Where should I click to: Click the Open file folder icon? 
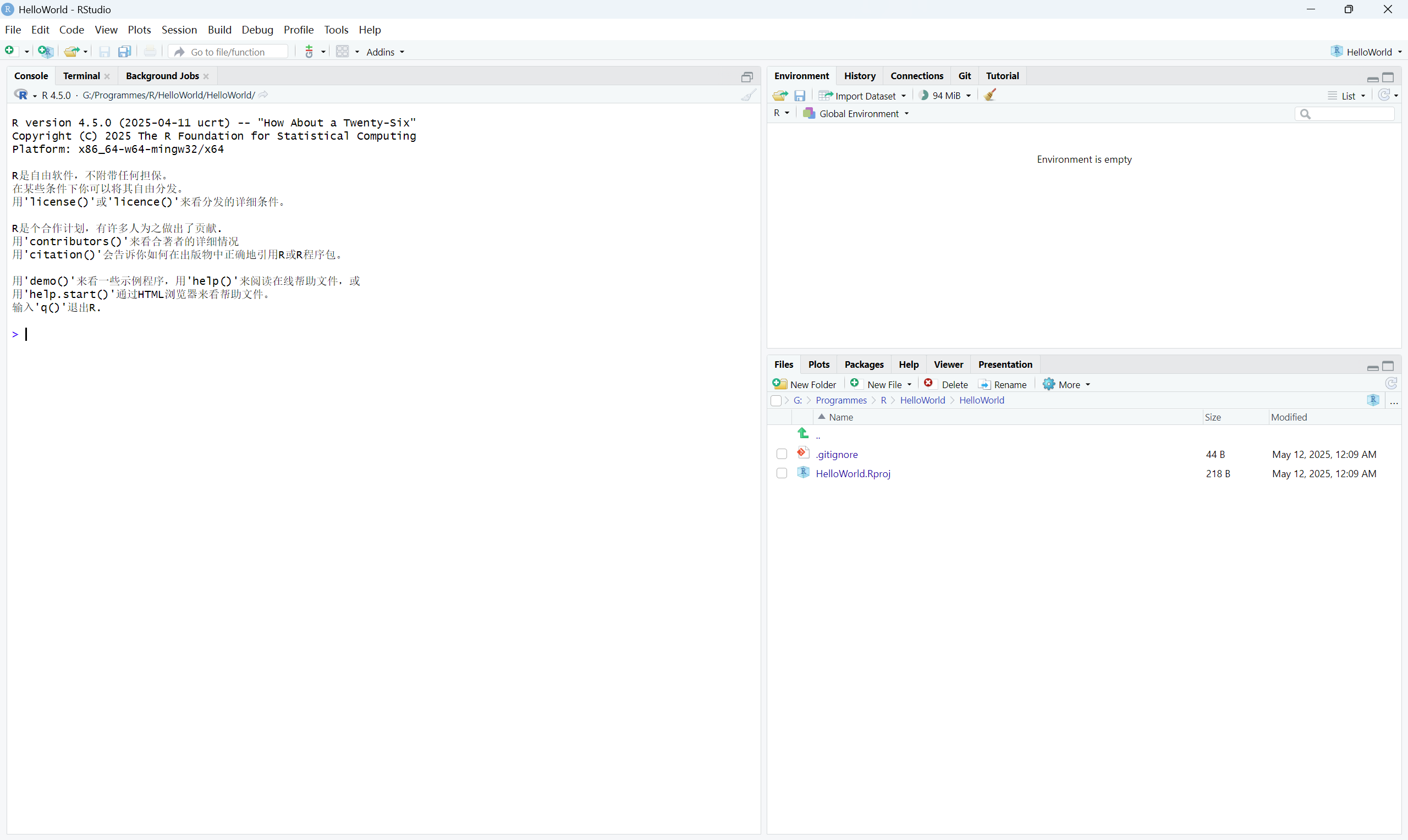click(x=71, y=52)
